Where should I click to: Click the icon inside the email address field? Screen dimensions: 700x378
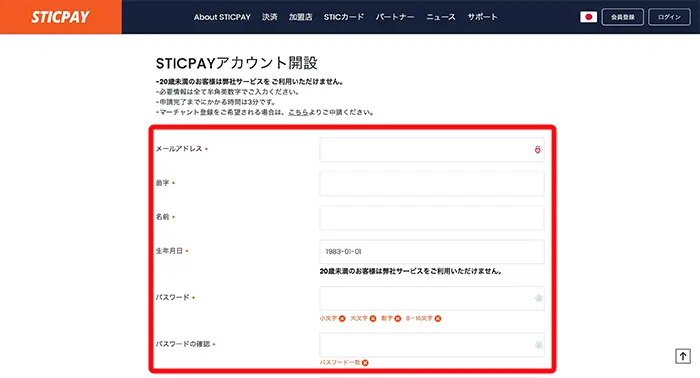click(538, 150)
